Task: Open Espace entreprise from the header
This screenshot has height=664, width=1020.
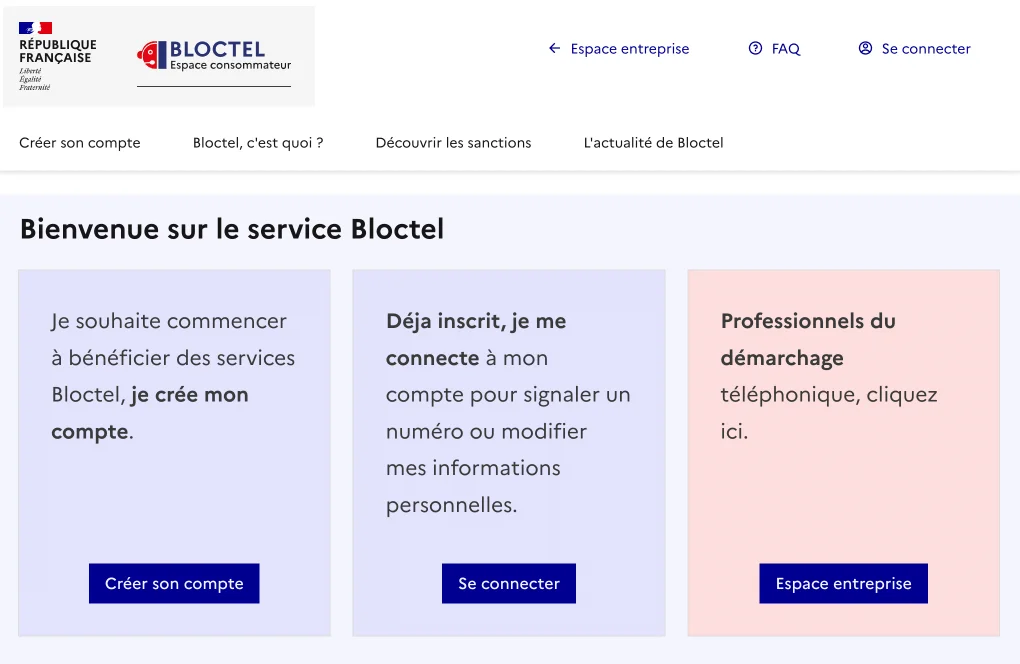Action: tap(628, 48)
